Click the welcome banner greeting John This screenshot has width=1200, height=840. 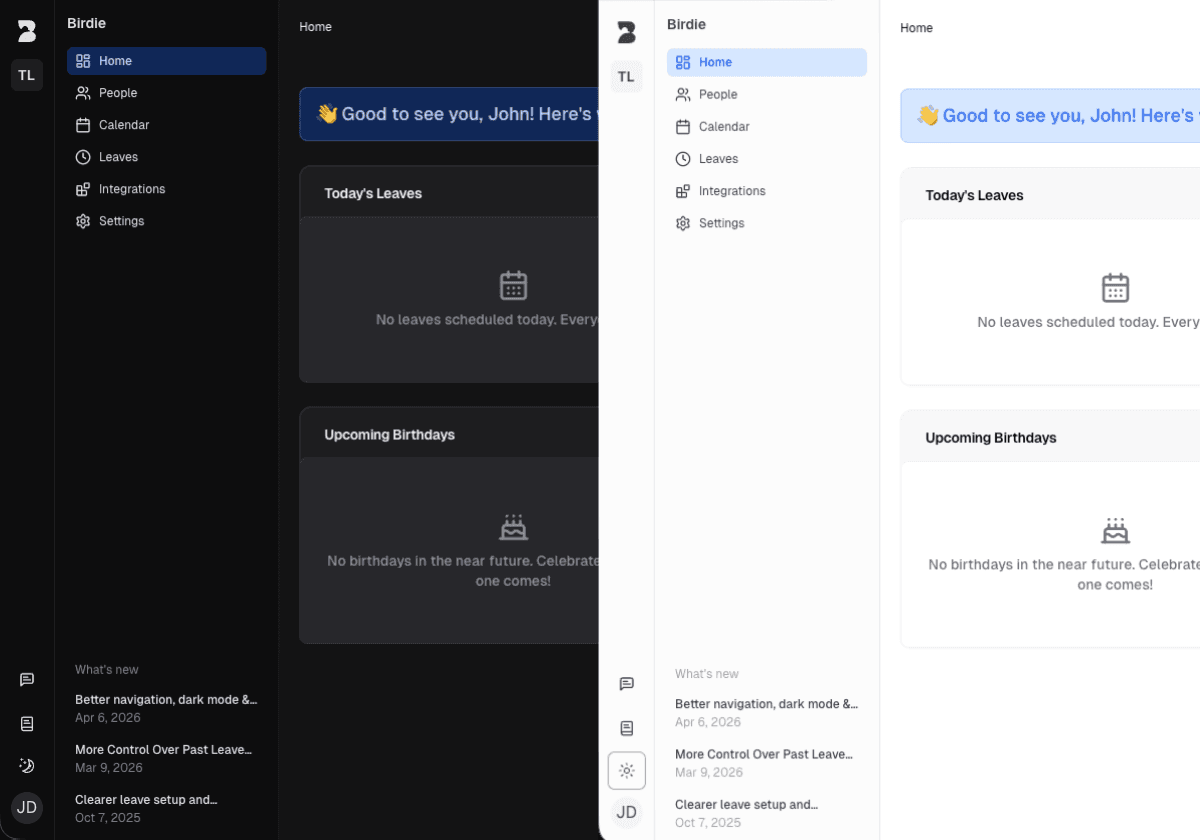click(x=449, y=114)
